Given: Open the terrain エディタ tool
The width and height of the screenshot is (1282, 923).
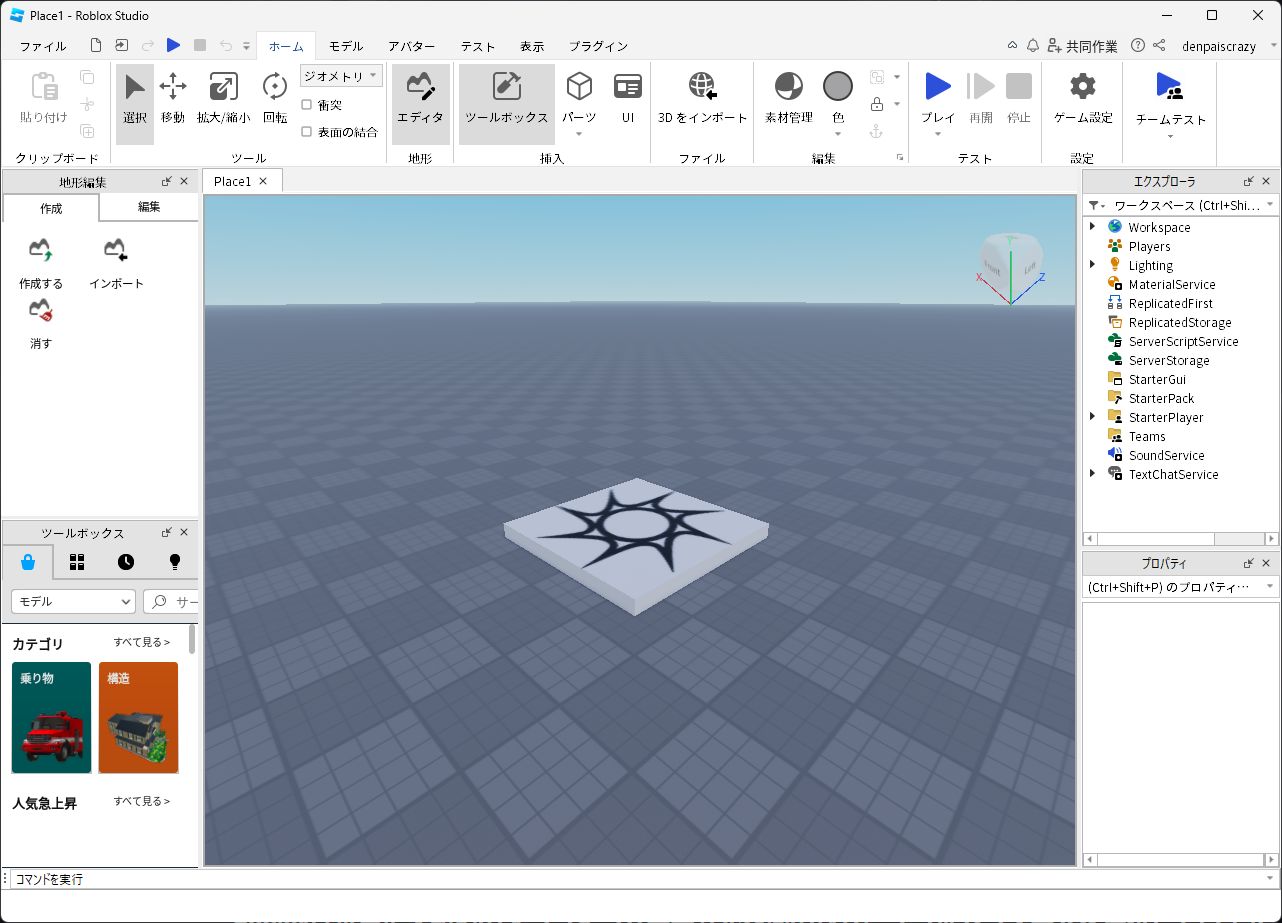Looking at the screenshot, I should 420,99.
